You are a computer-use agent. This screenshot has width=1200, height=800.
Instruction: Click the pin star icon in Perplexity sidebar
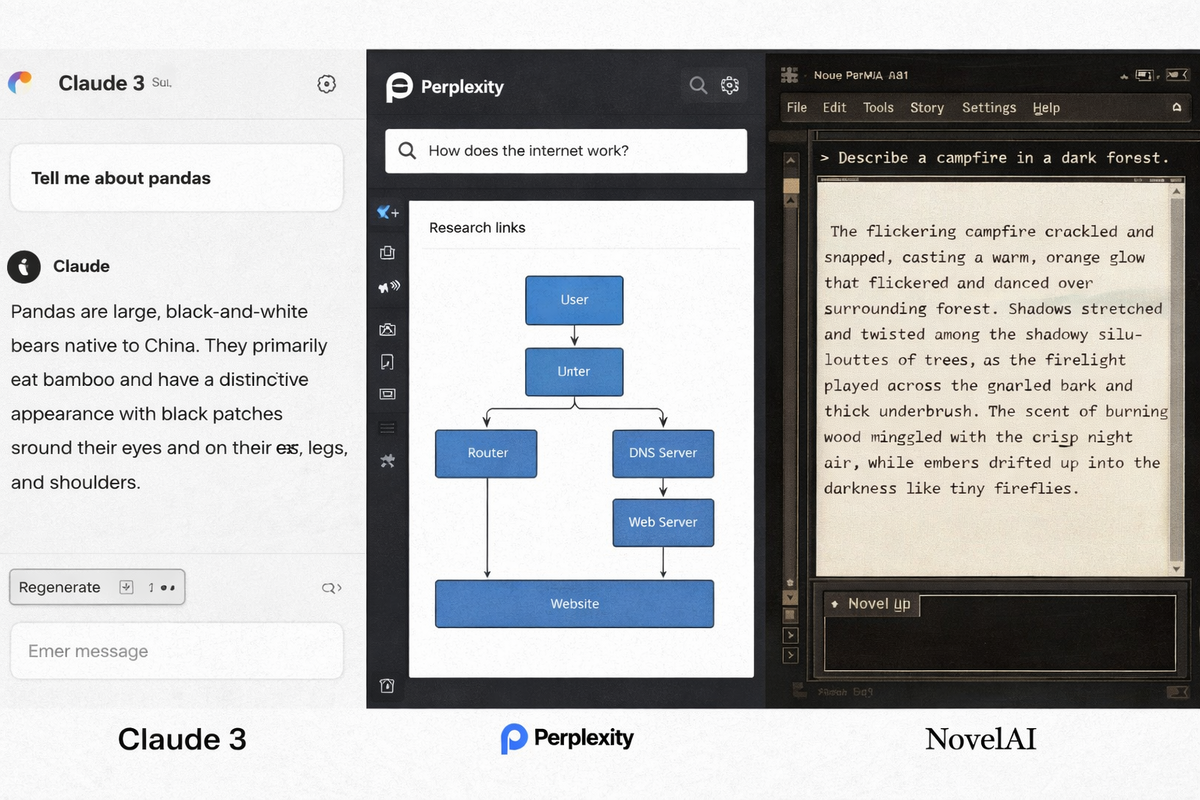click(388, 460)
